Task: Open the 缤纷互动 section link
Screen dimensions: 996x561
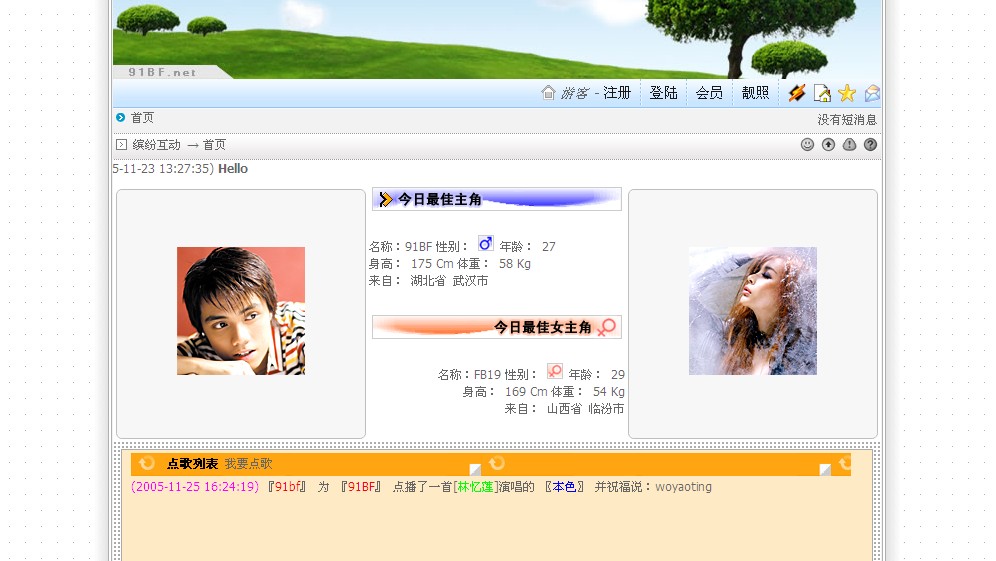Action: coord(156,145)
